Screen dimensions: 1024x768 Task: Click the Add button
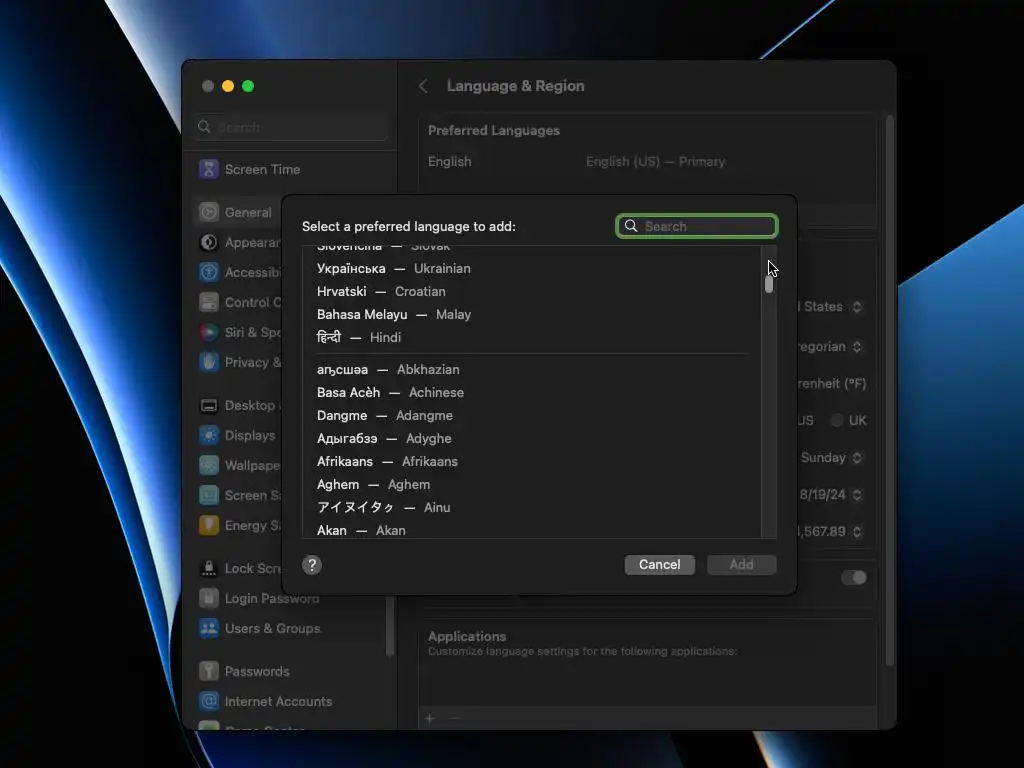pos(742,565)
